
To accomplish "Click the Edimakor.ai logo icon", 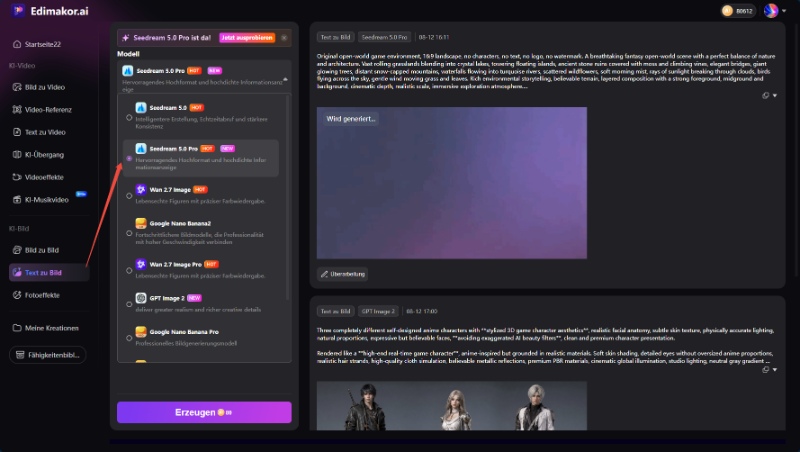I will tap(19, 11).
